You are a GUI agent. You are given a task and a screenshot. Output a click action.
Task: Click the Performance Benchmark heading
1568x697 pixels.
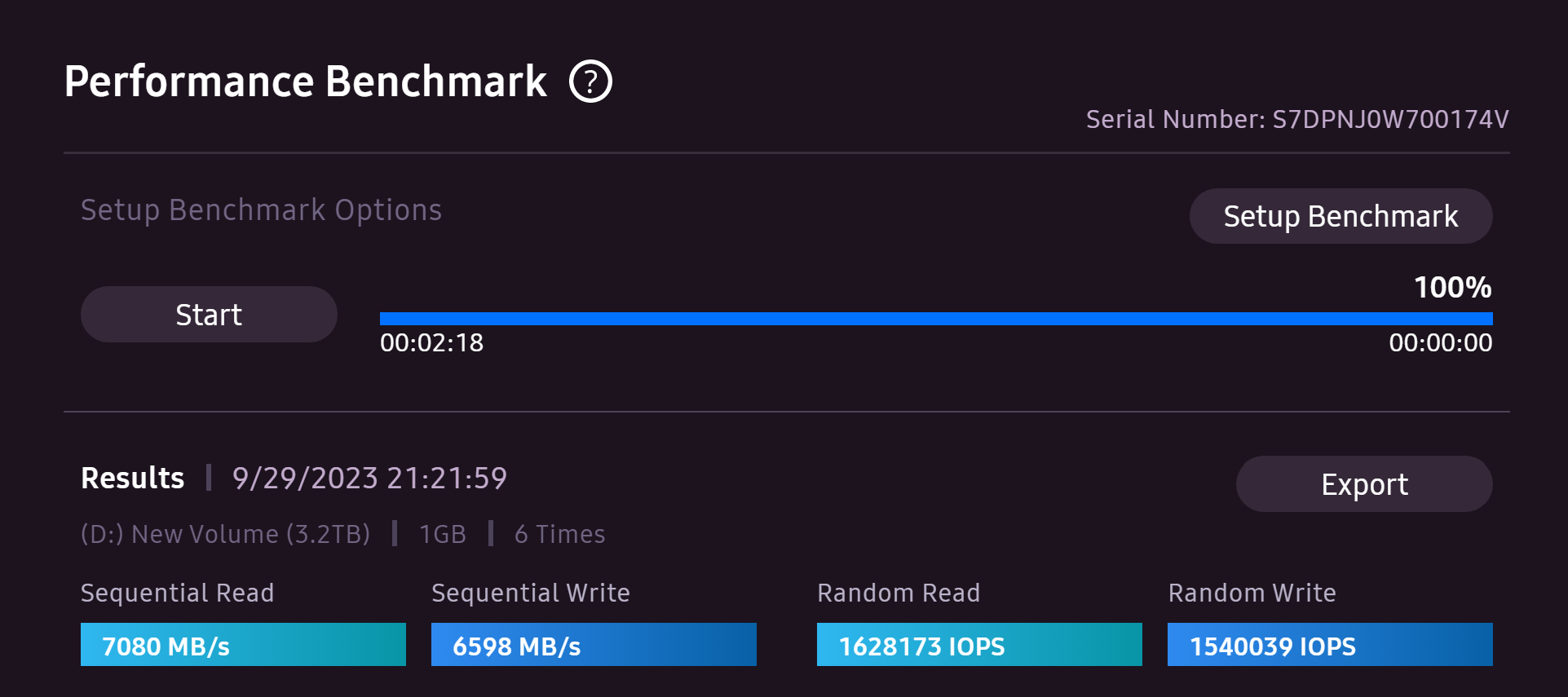306,82
